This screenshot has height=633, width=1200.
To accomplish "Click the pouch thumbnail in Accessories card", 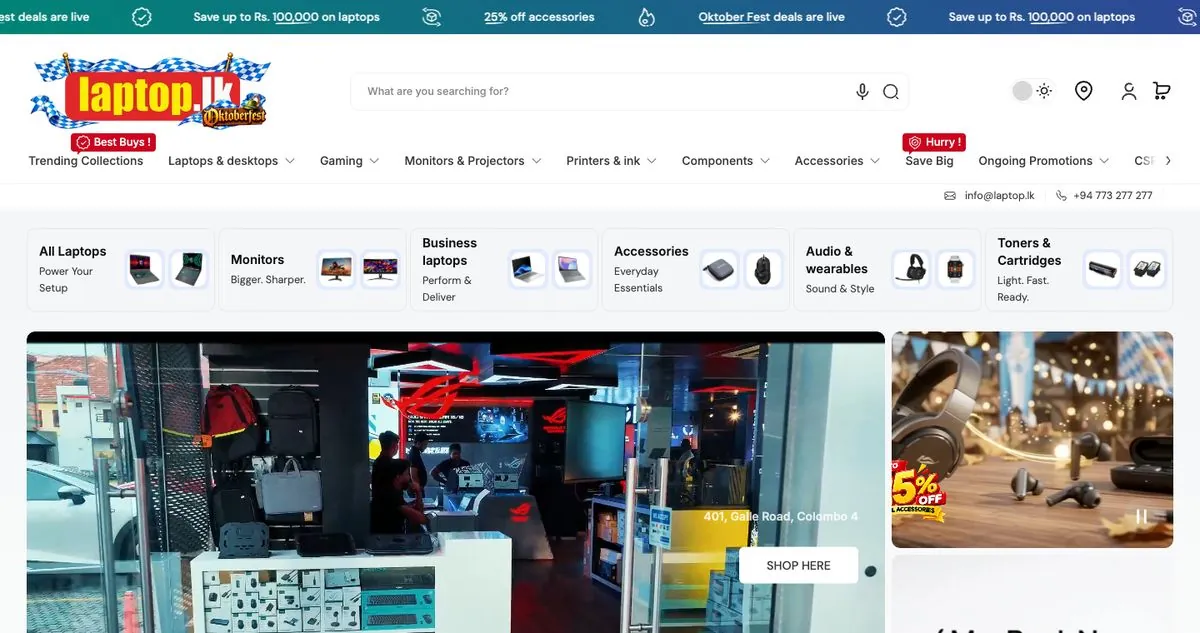I will (x=720, y=269).
